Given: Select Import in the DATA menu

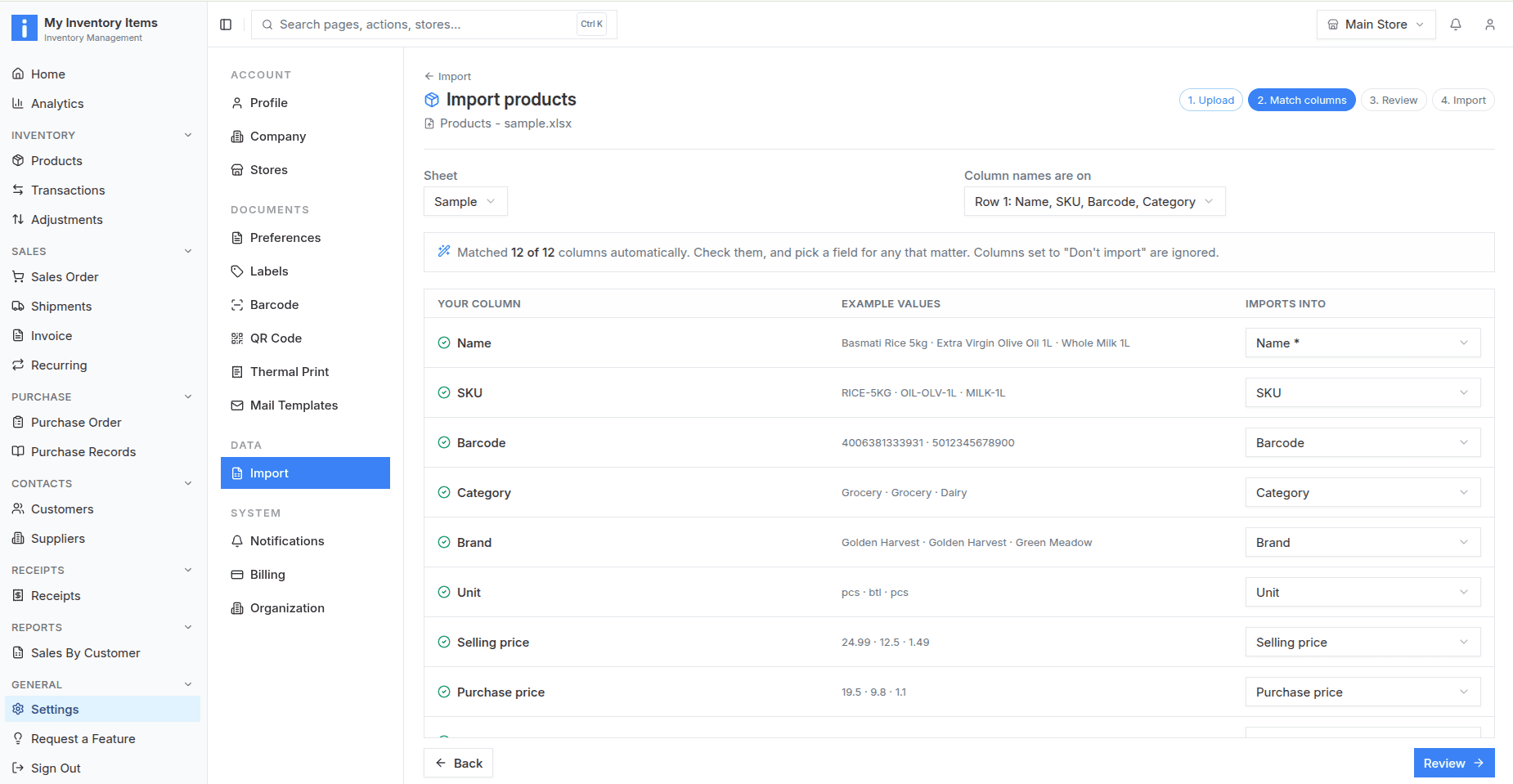Looking at the screenshot, I should coord(305,473).
